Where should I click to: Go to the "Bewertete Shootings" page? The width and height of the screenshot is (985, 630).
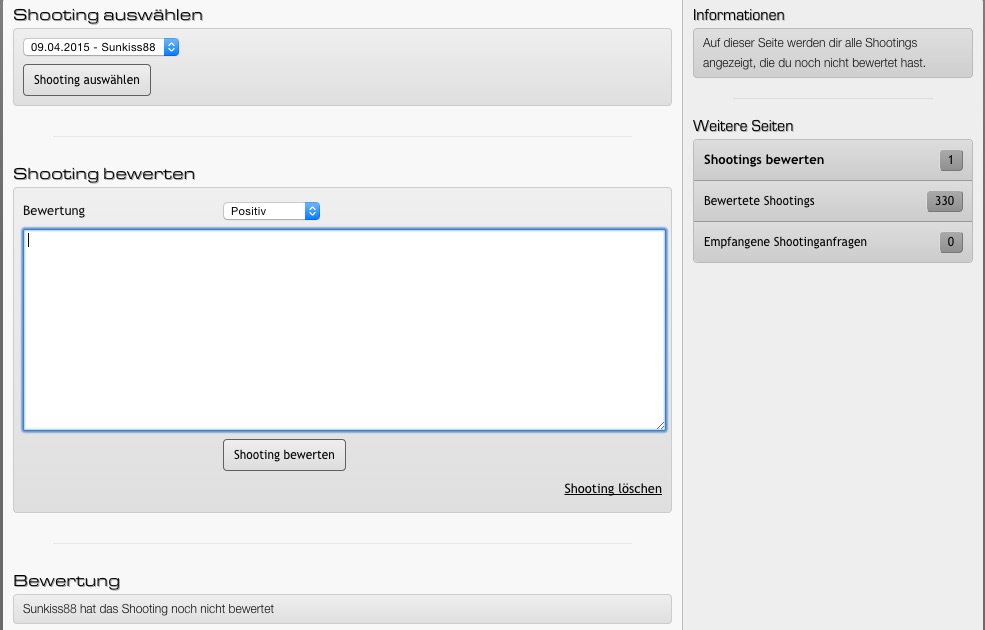759,201
